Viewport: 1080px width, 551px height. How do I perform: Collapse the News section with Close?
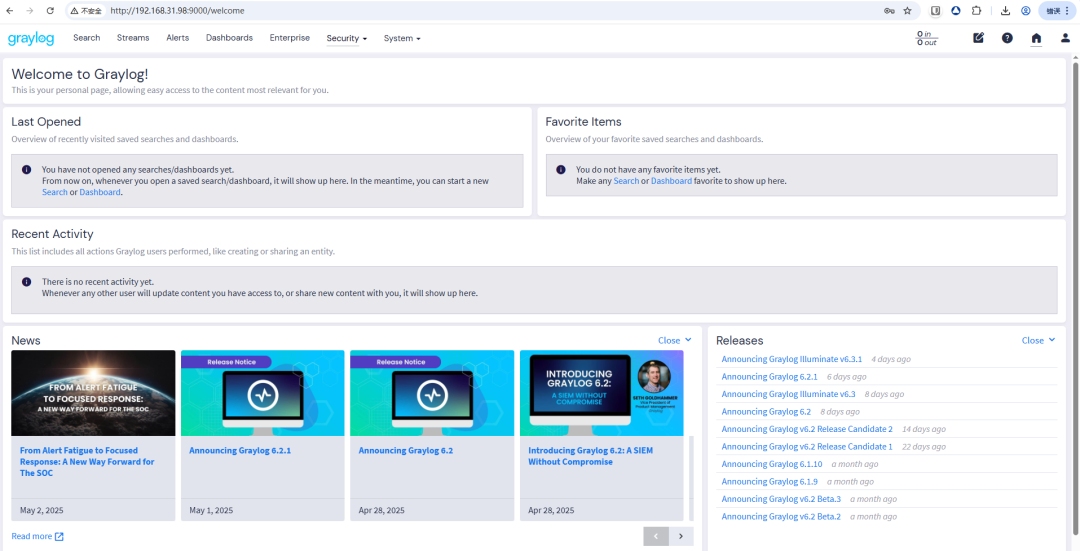pos(674,340)
